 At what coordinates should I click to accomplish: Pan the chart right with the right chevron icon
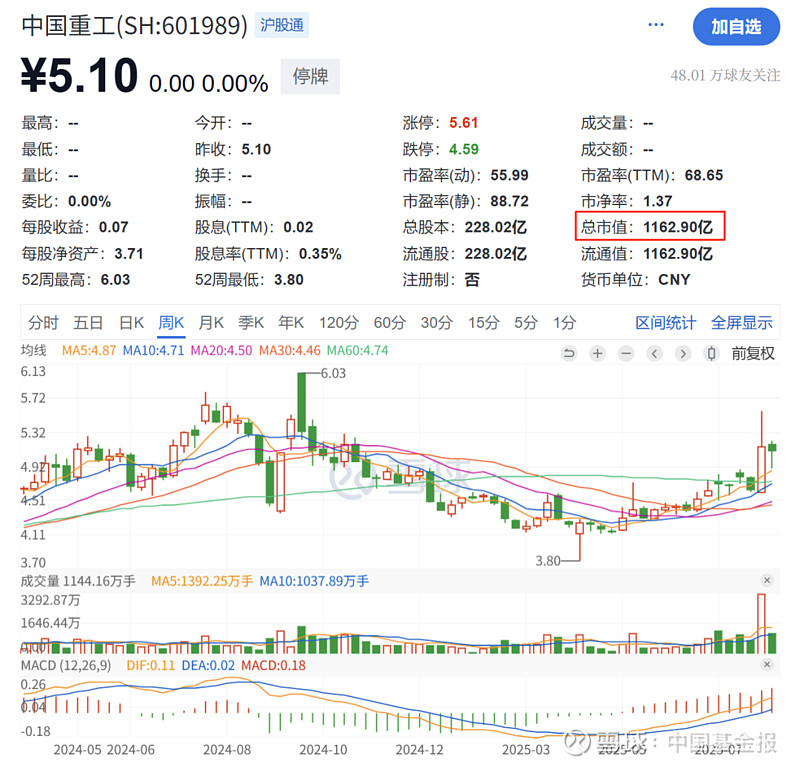click(x=684, y=353)
